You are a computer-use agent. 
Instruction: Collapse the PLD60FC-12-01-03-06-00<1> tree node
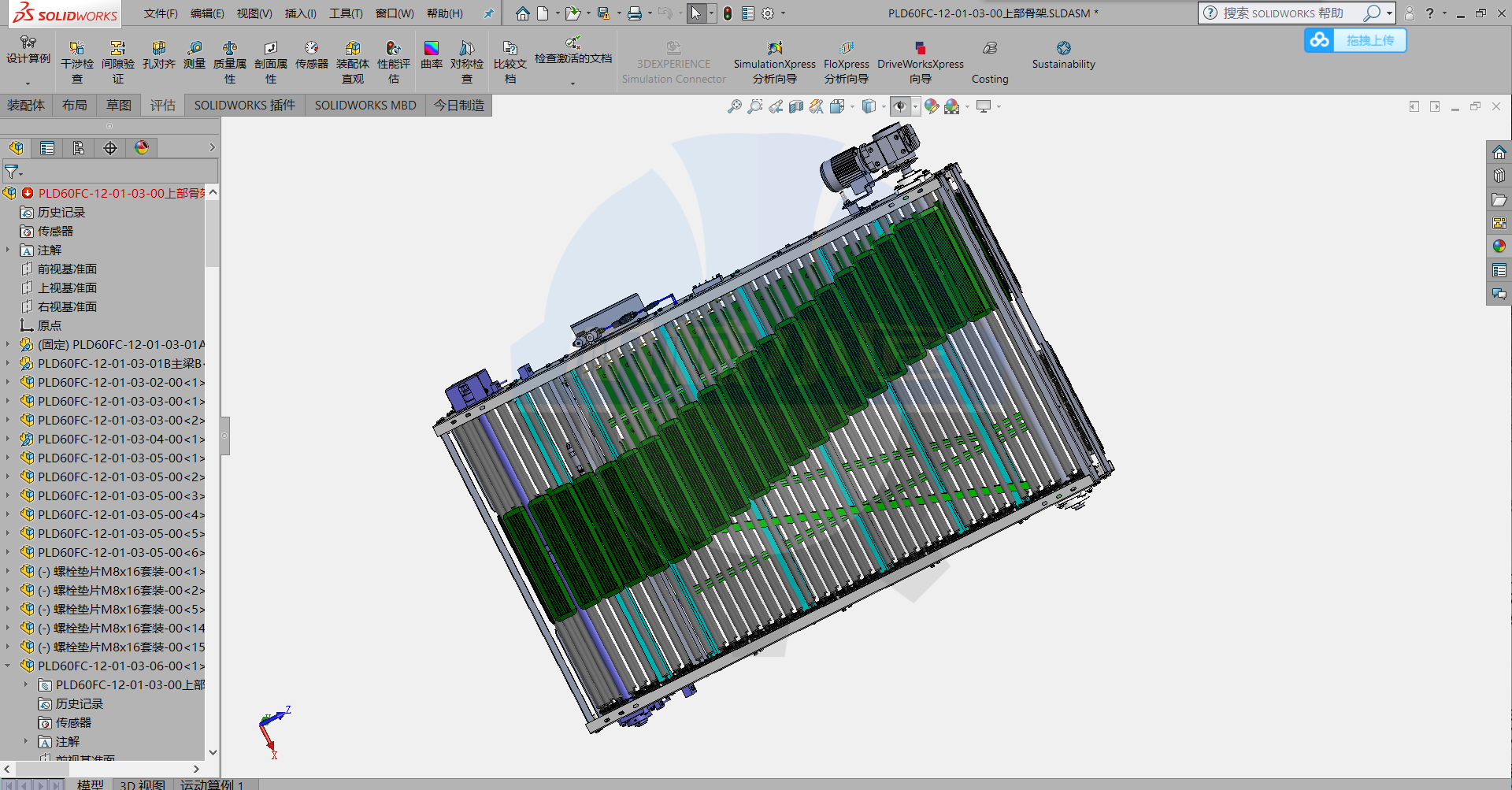tap(9, 666)
